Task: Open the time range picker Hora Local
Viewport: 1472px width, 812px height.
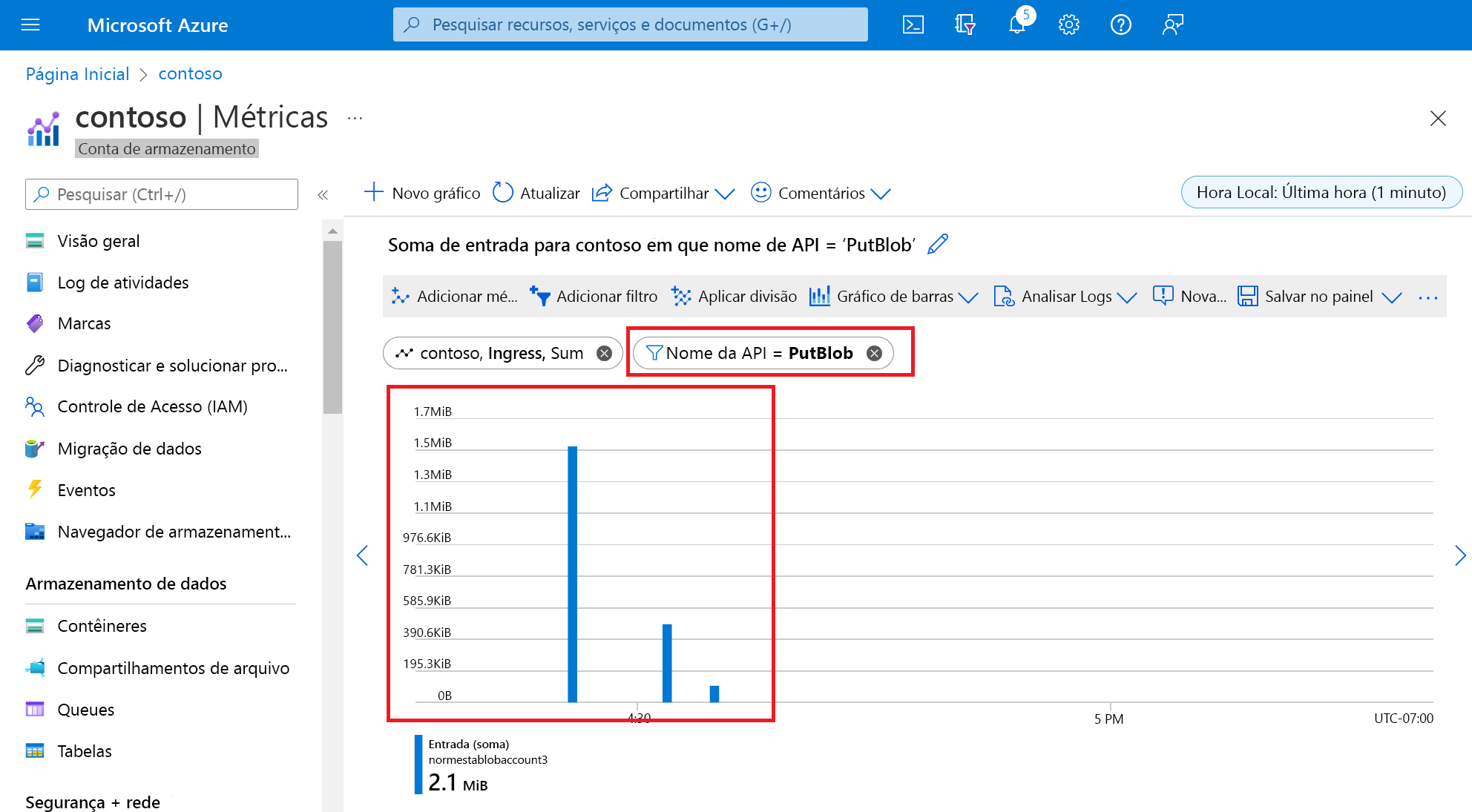Action: [1321, 193]
